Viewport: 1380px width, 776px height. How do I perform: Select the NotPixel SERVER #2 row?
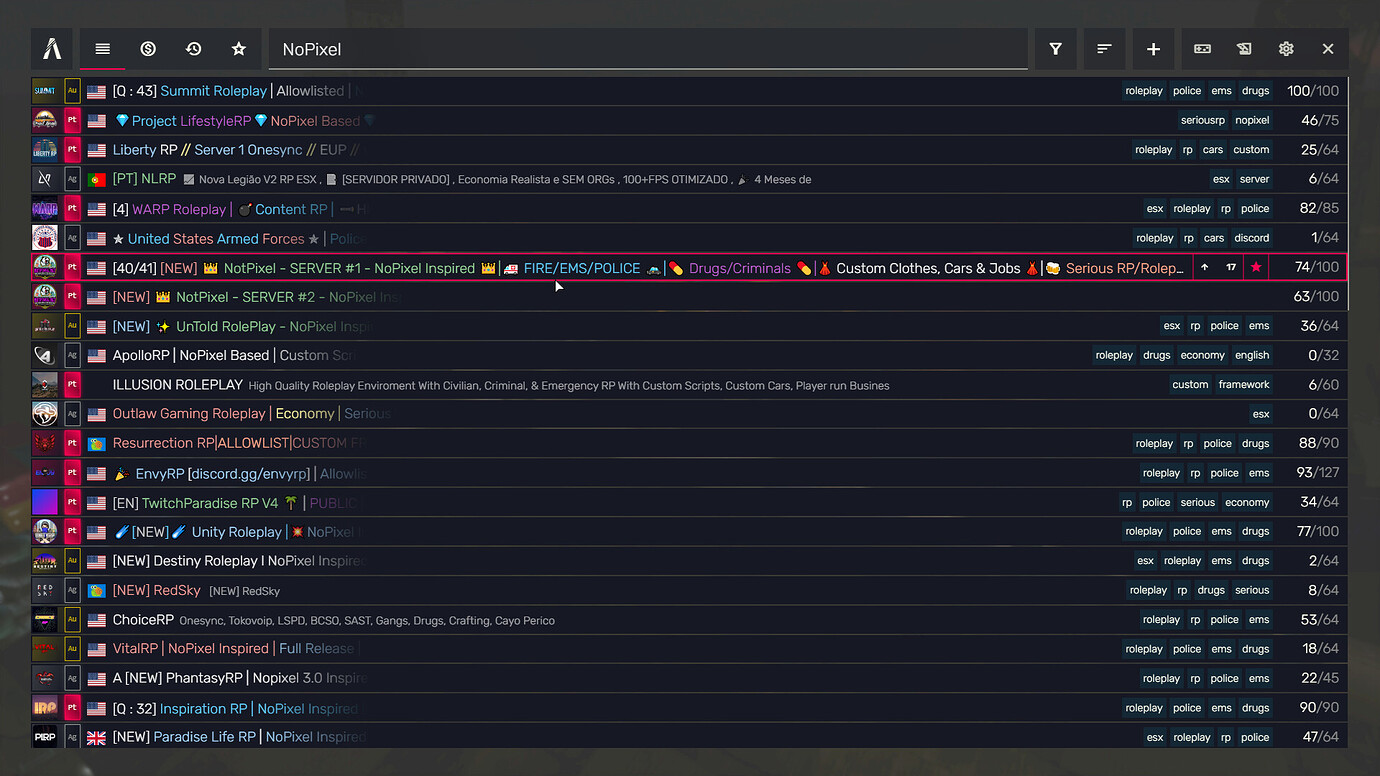600,296
